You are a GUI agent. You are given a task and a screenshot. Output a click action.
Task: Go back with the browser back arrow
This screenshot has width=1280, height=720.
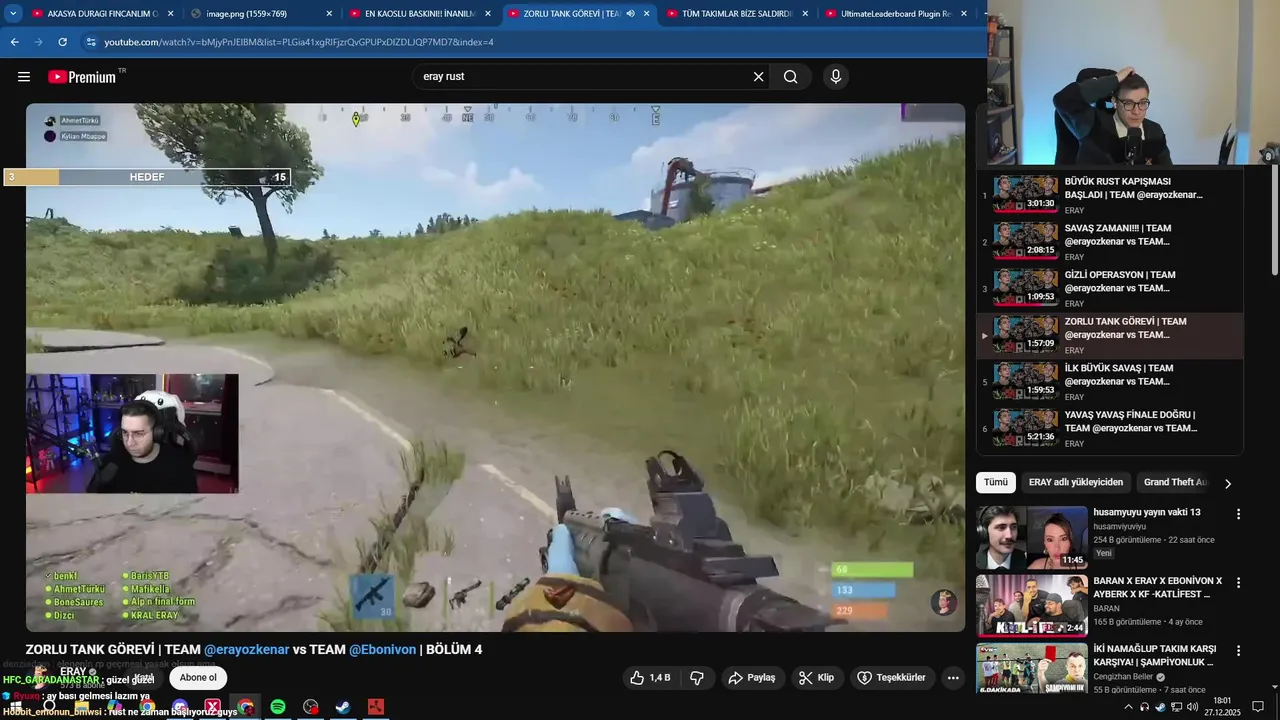(x=14, y=42)
